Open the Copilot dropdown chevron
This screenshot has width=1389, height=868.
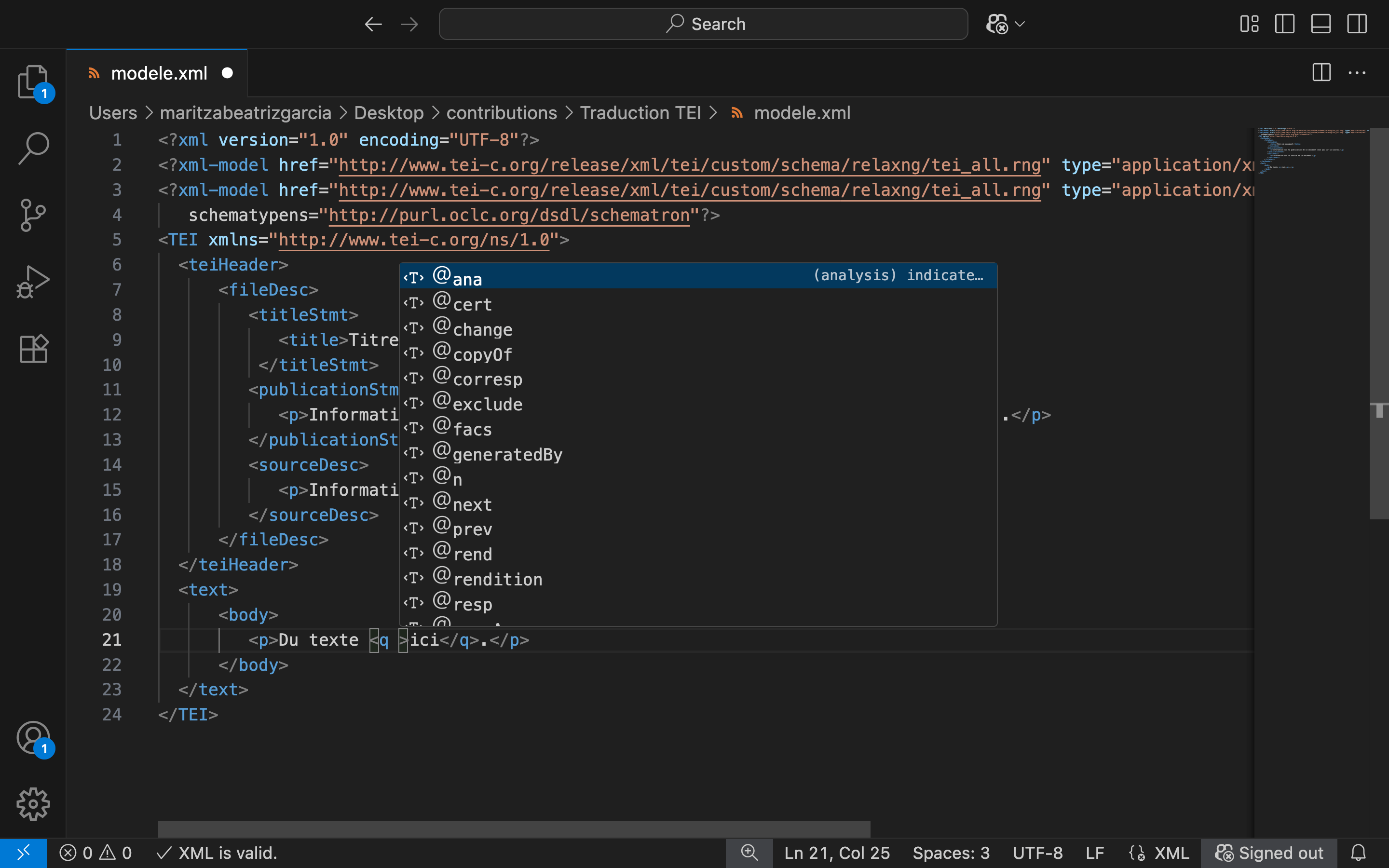(x=1020, y=24)
